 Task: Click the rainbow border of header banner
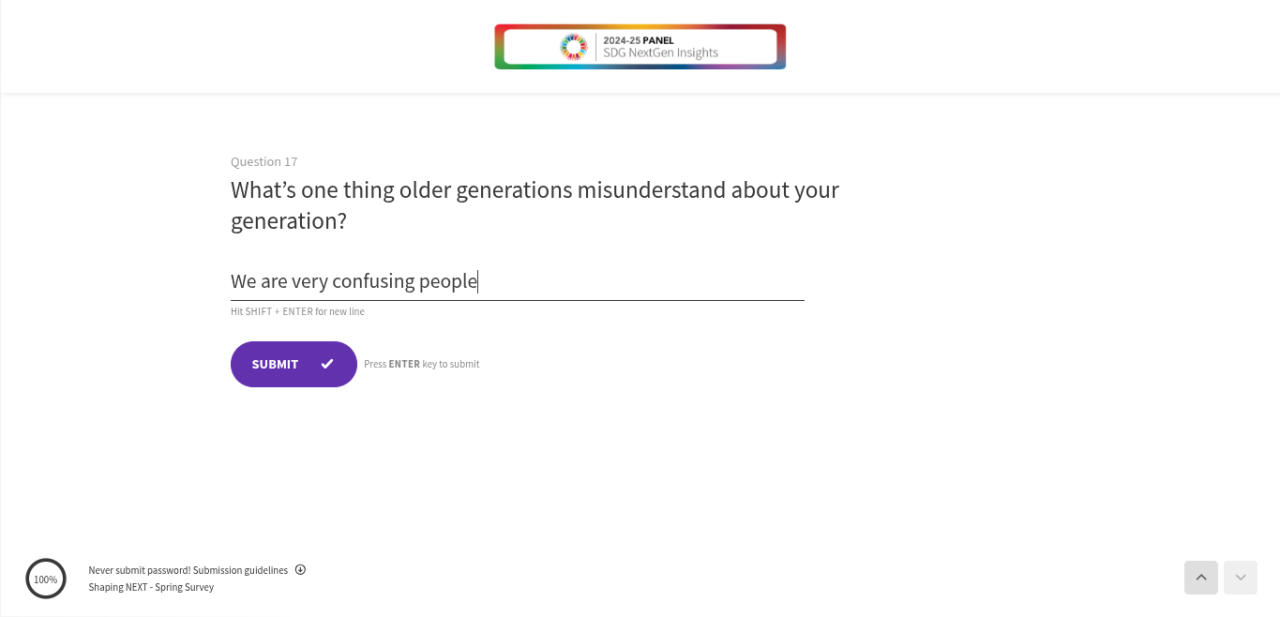(x=640, y=28)
